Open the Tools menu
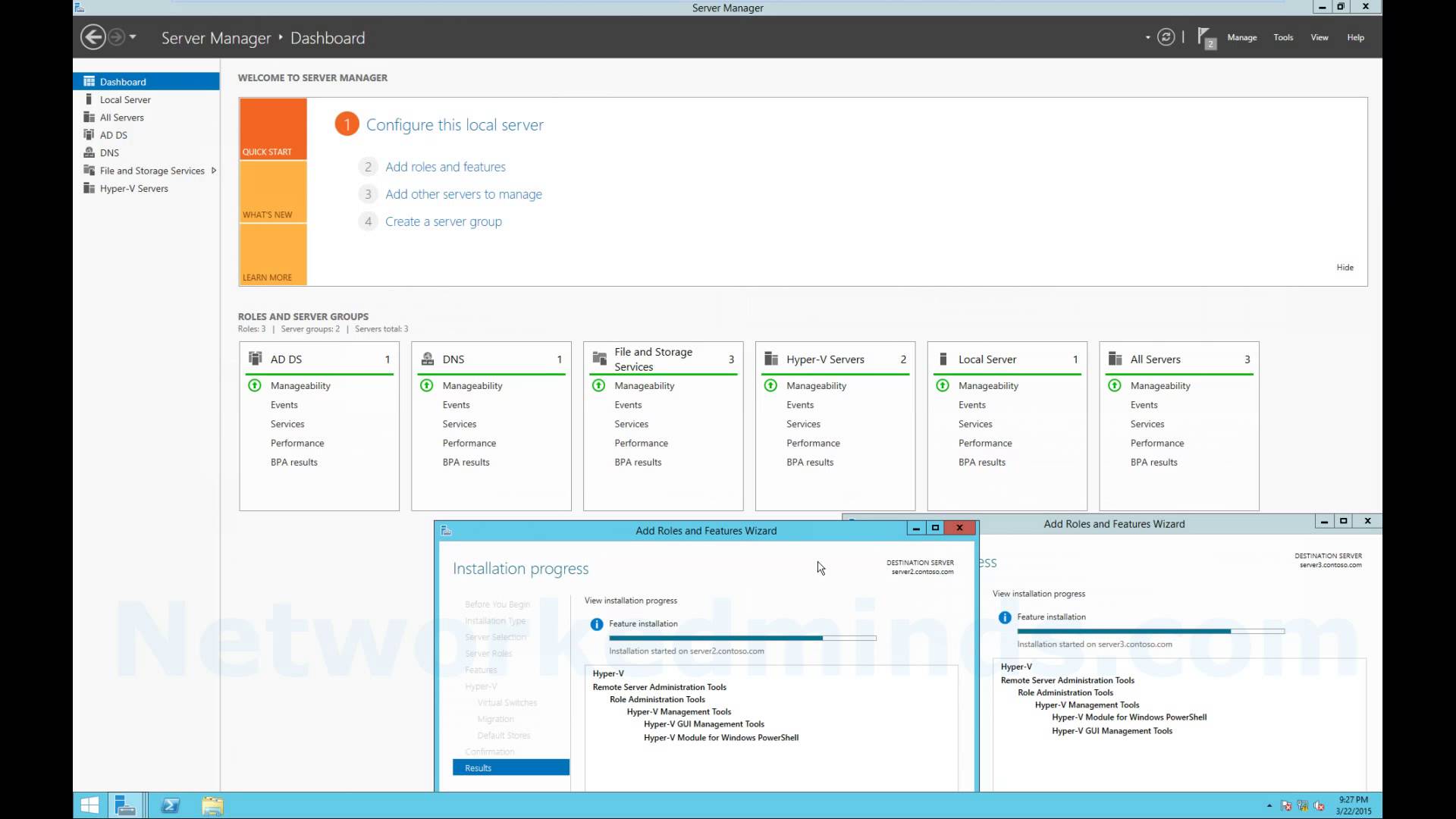The width and height of the screenshot is (1456, 819). (x=1283, y=37)
